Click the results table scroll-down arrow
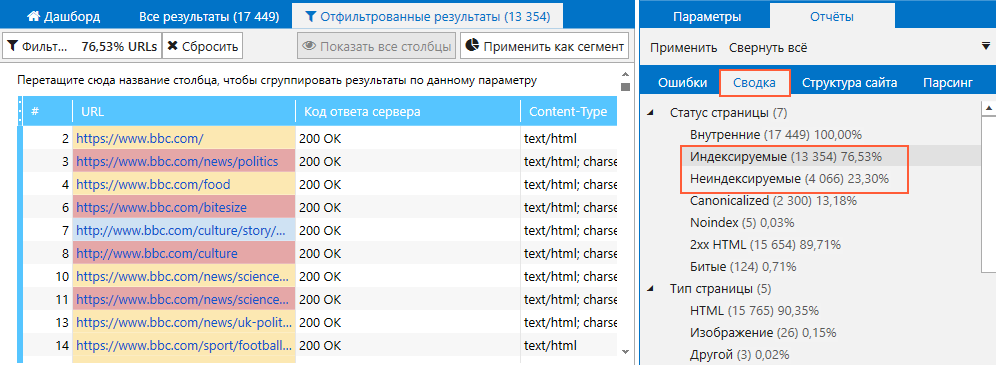996x365 pixels. pos(625,351)
